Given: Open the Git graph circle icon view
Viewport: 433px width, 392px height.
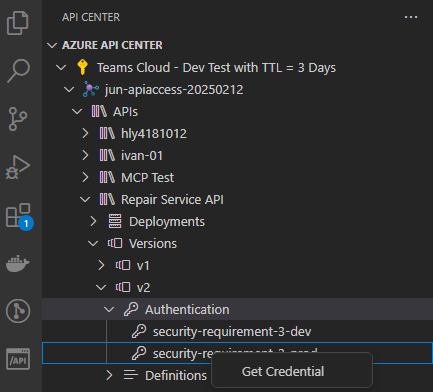Looking at the screenshot, I should 18,311.
